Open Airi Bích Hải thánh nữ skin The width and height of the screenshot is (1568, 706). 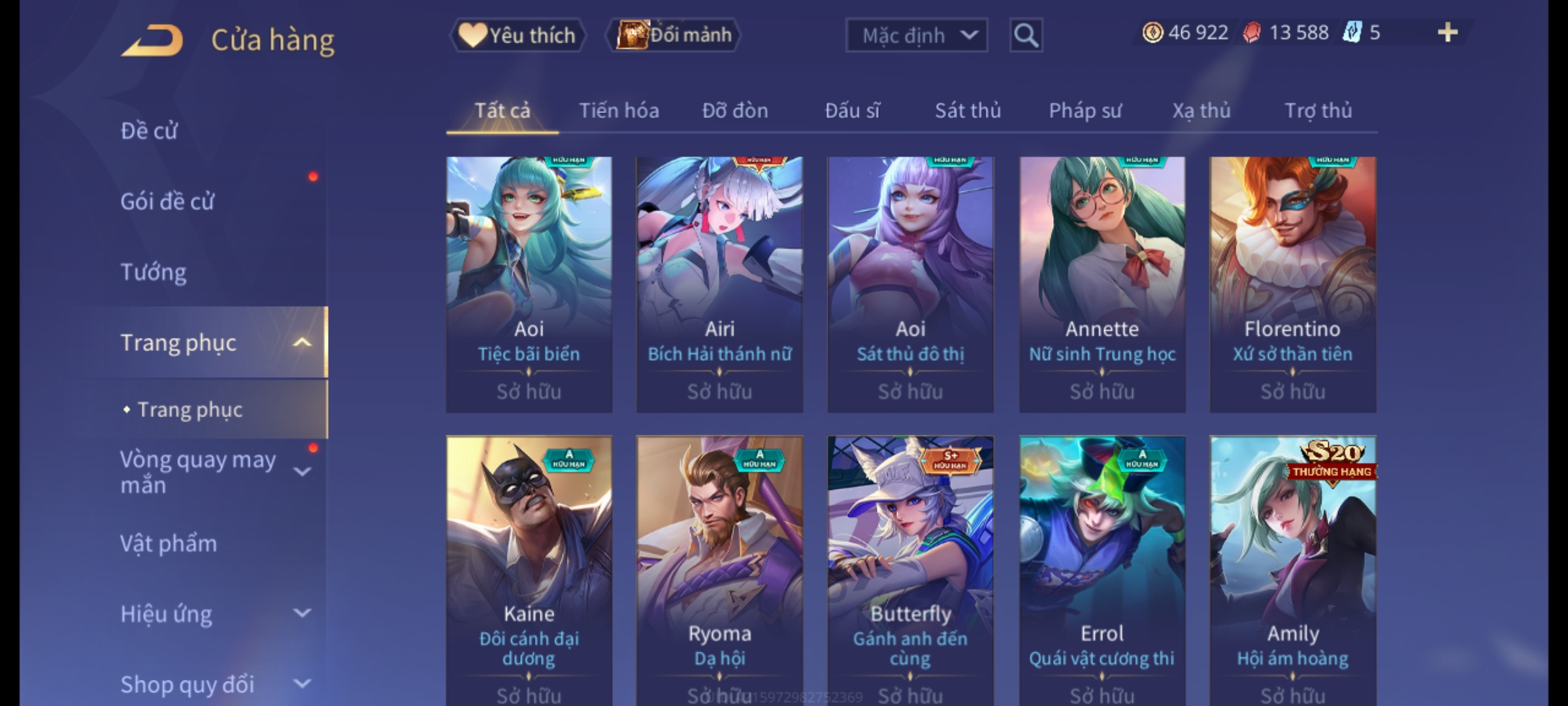pos(719,284)
